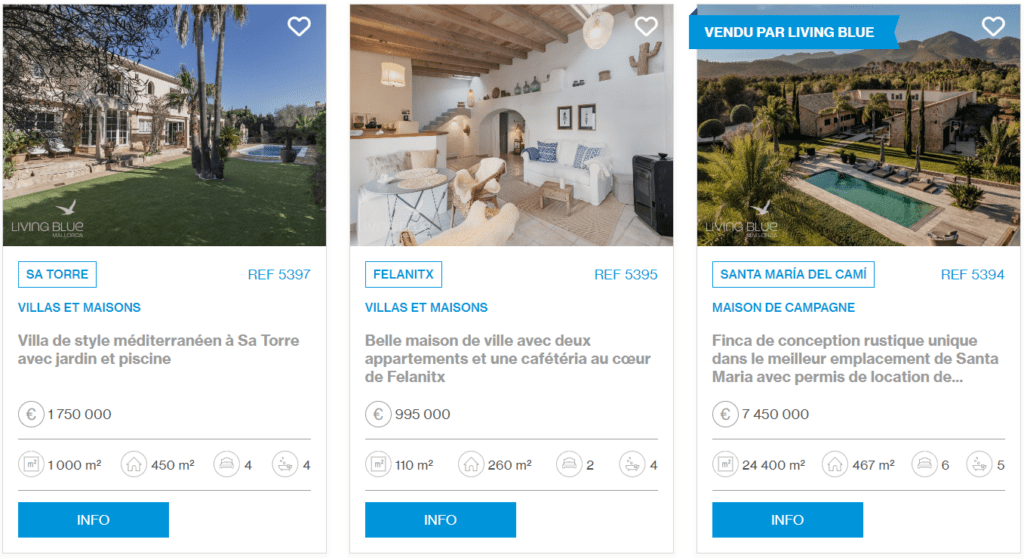Open the MAISON DE CAMPAGNE category link

click(783, 307)
